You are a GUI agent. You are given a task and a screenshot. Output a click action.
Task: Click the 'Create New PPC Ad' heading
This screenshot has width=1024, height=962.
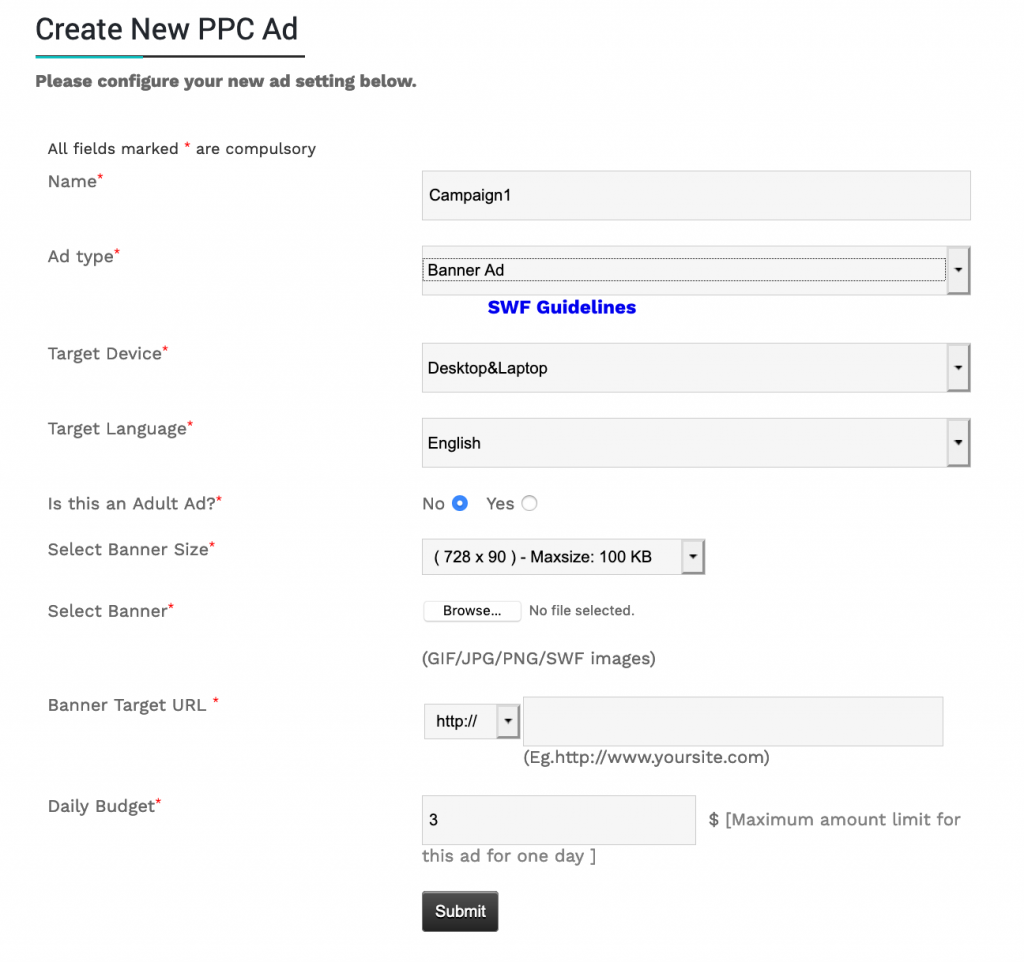[x=167, y=29]
